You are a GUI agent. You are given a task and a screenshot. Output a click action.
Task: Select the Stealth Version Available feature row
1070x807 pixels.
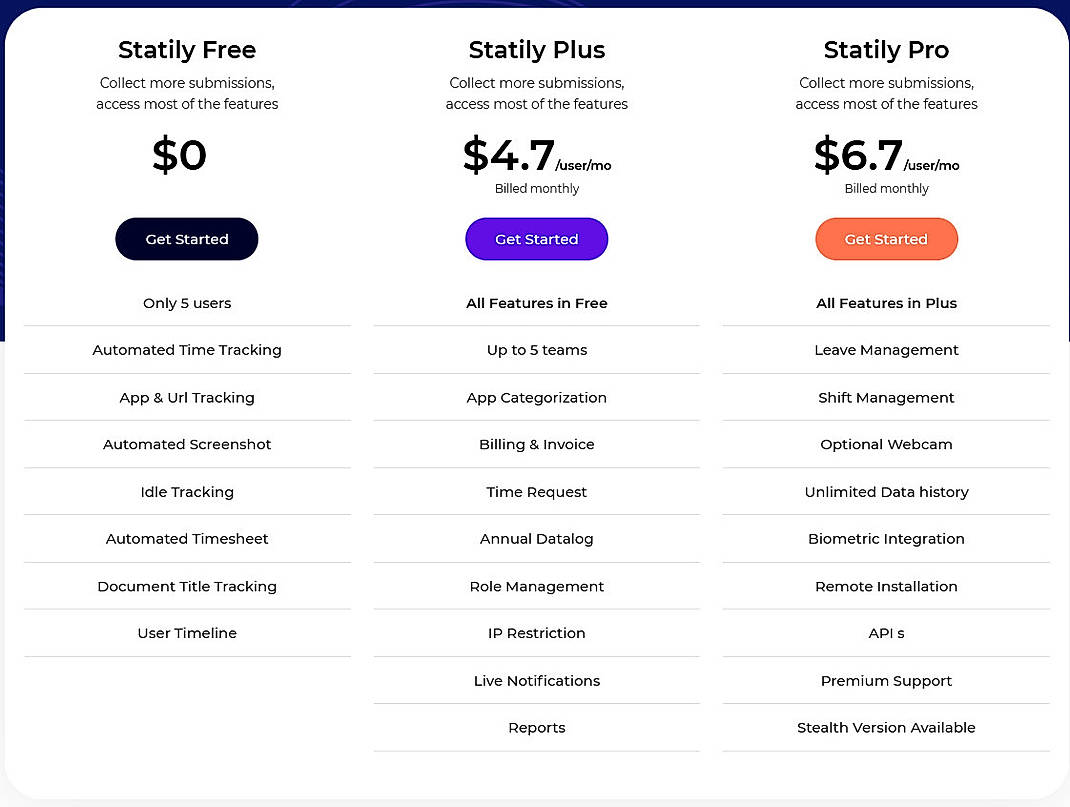886,727
